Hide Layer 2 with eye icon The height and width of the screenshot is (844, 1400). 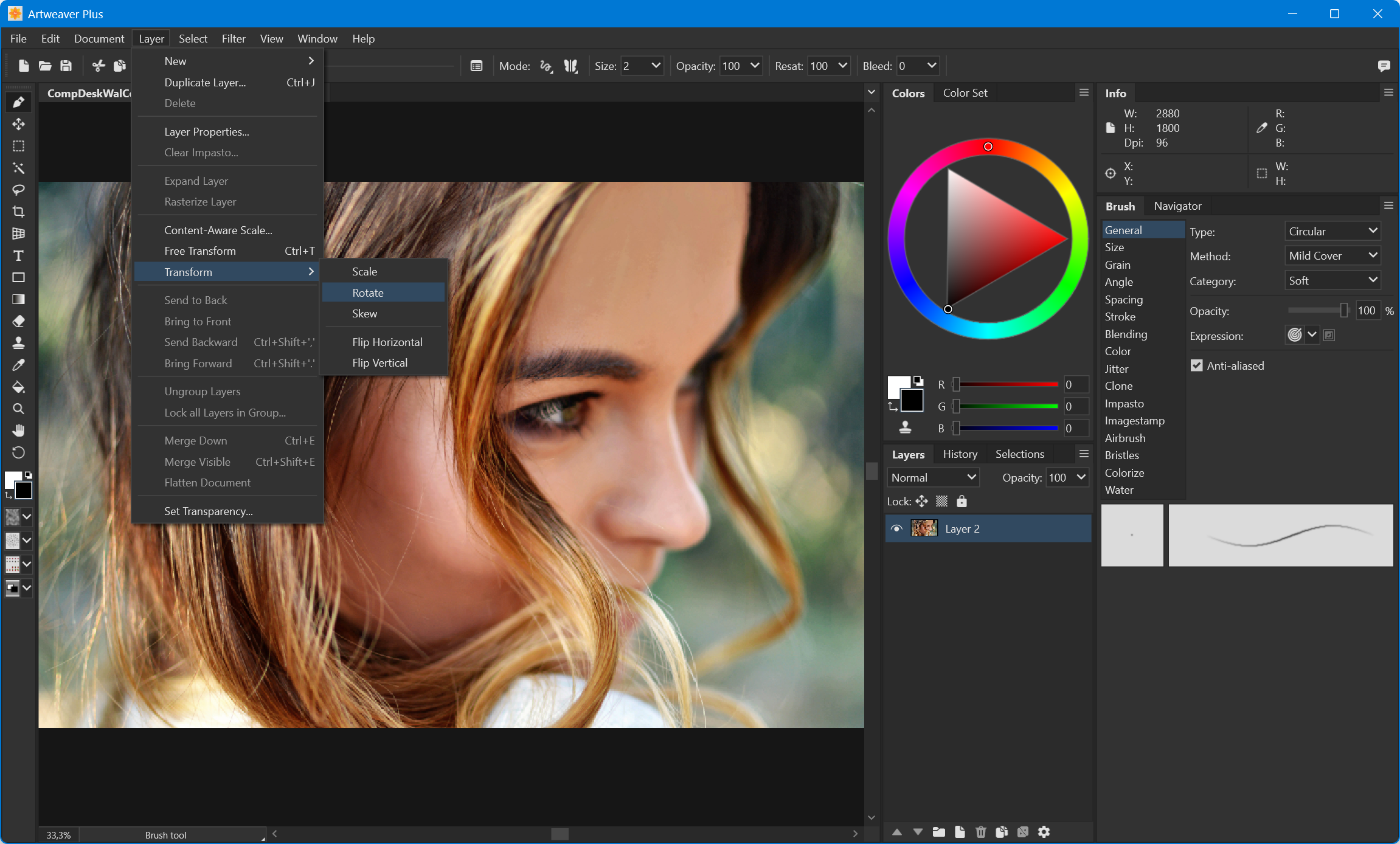click(x=896, y=528)
